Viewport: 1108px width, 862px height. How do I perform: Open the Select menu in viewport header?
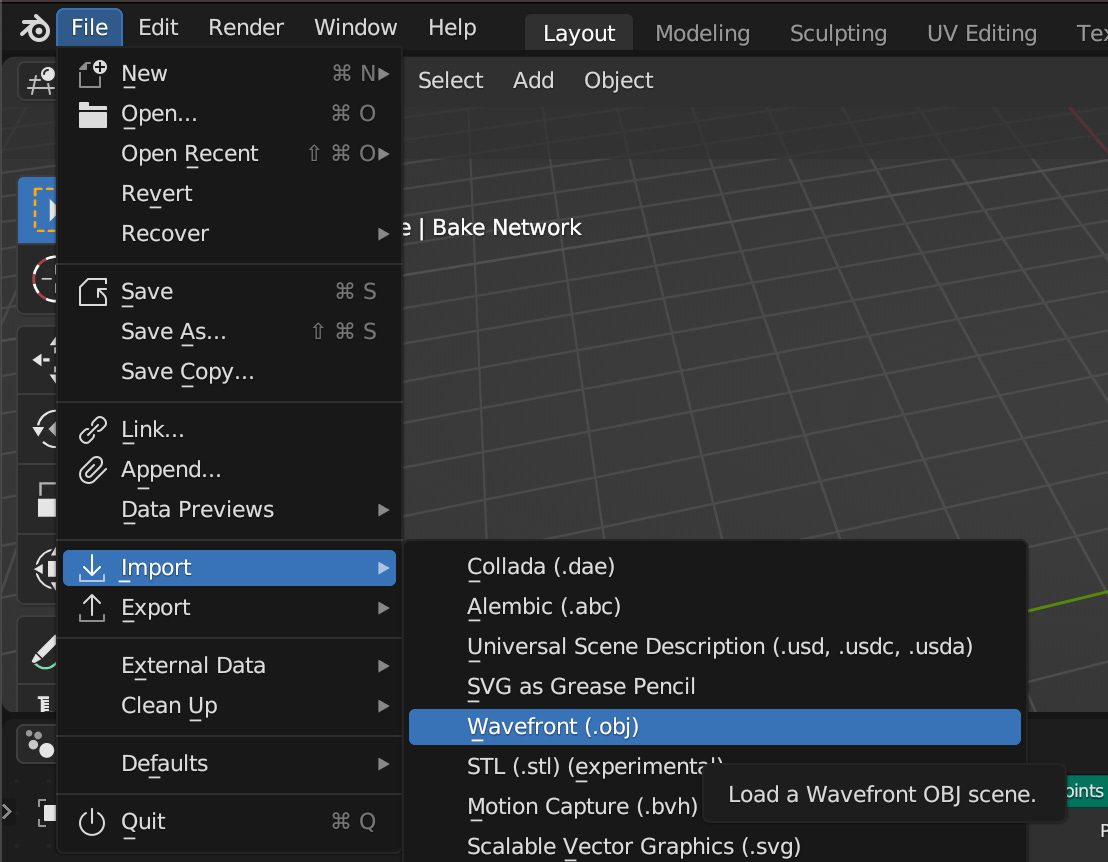pos(450,81)
